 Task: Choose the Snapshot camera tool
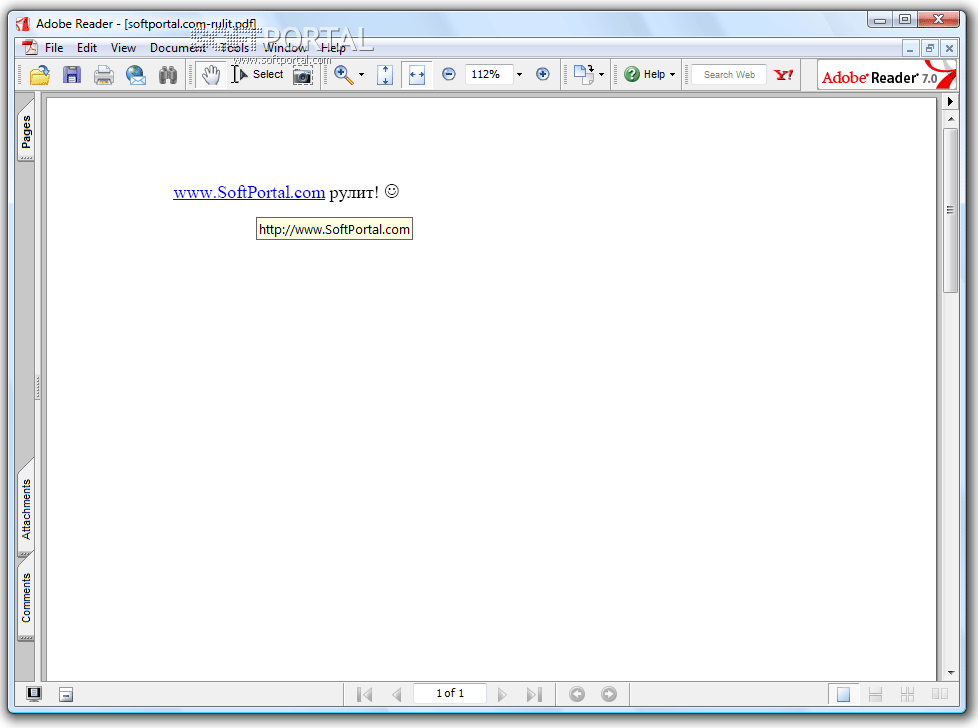coord(303,75)
